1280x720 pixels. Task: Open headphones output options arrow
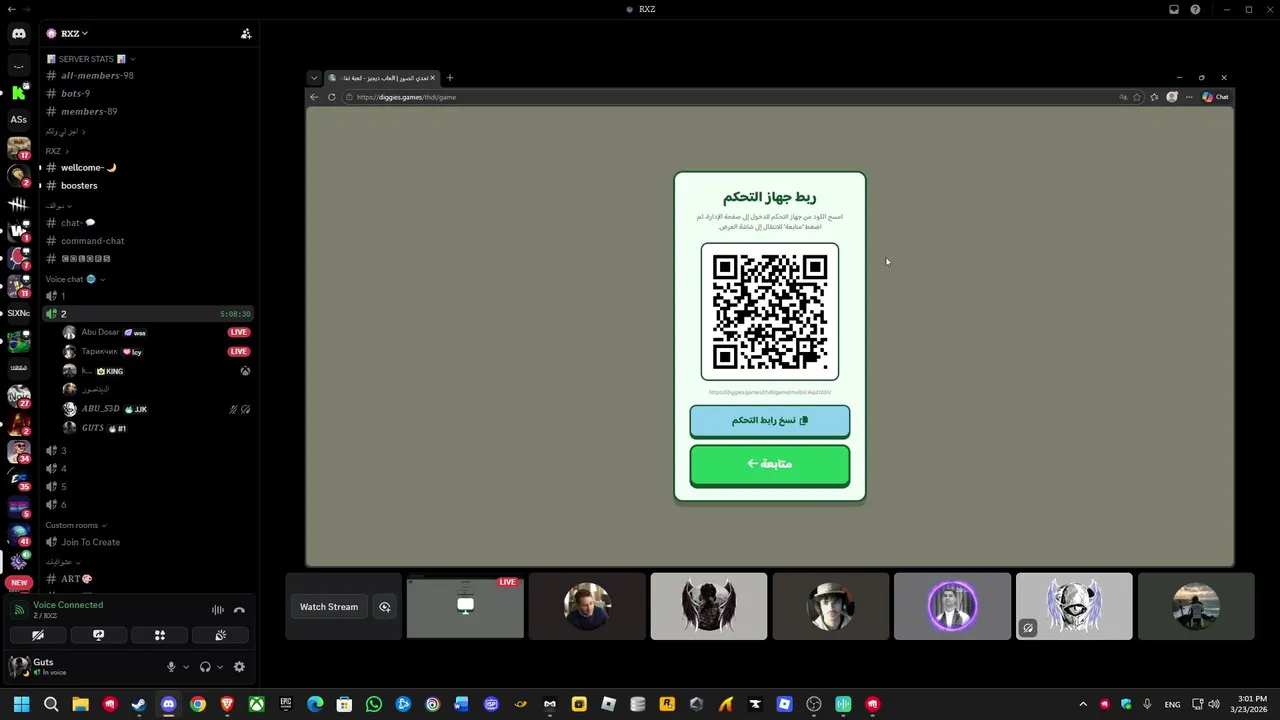(219, 667)
